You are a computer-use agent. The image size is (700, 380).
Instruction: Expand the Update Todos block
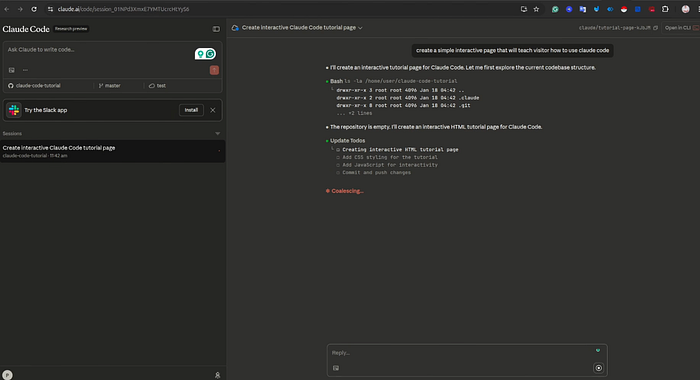click(347, 141)
